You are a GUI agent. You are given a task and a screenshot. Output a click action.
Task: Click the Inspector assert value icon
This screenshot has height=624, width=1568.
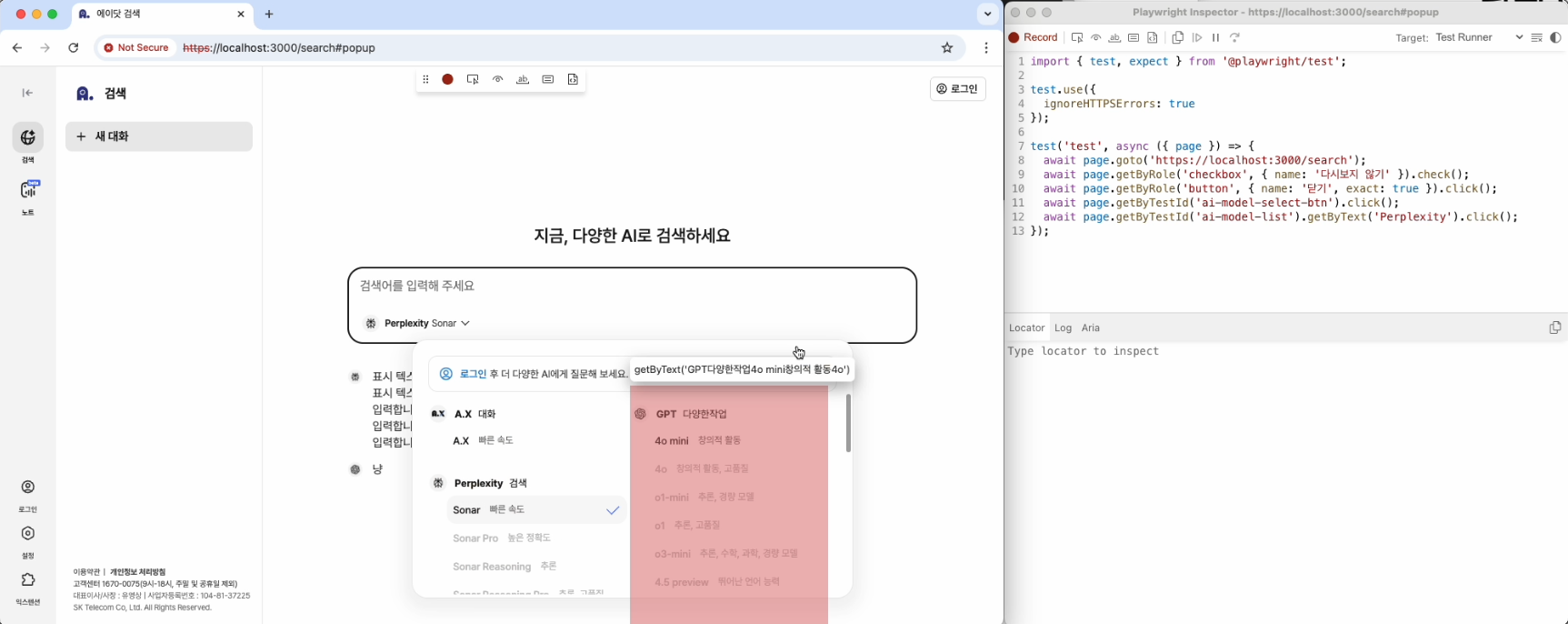[1134, 38]
